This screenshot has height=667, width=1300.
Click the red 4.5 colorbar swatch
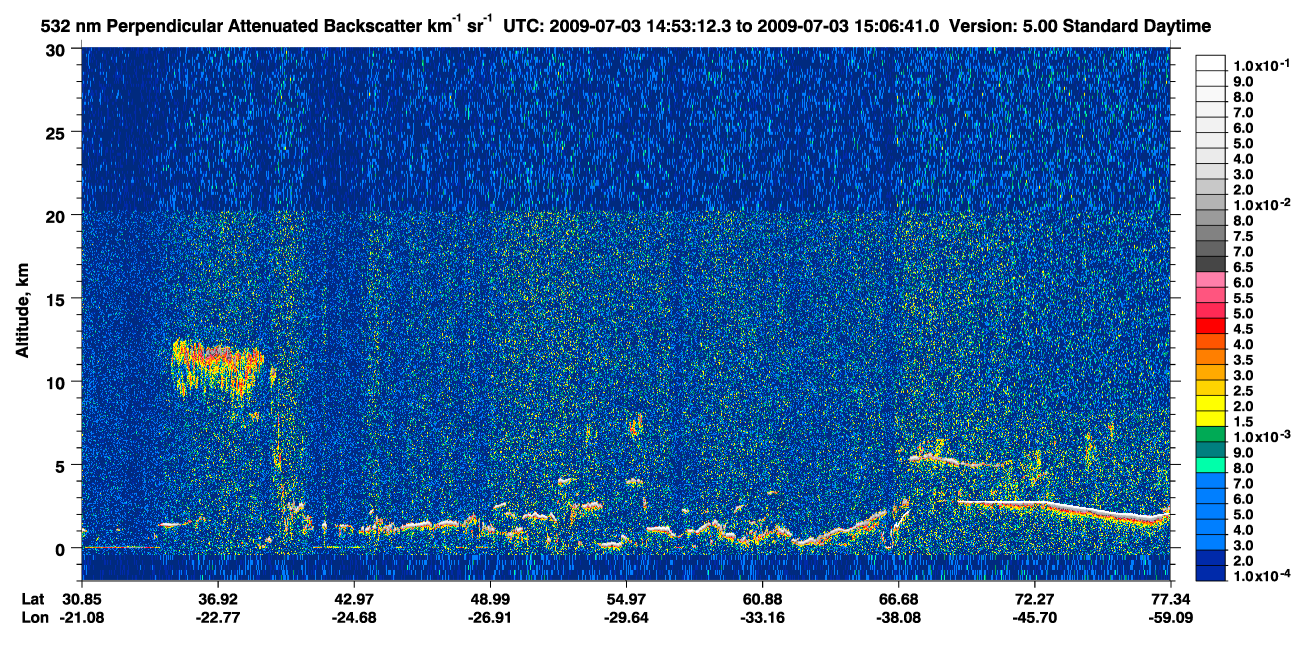point(1210,327)
